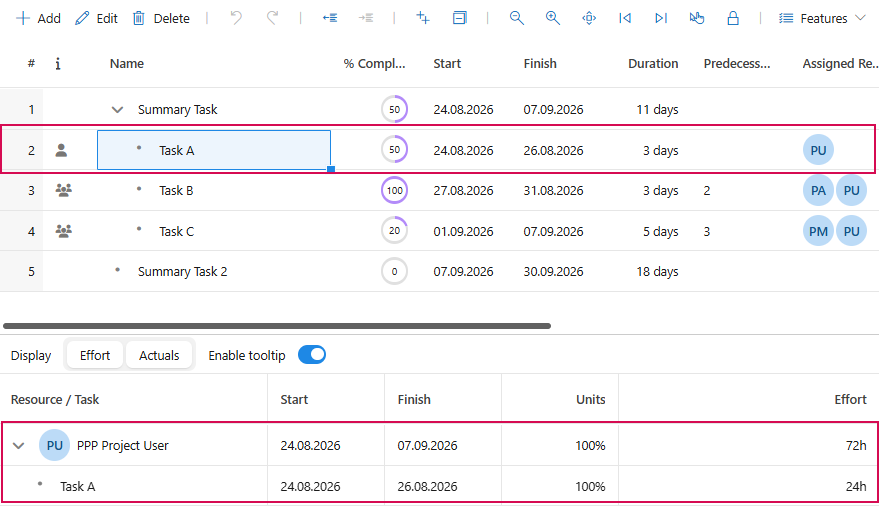The image size is (879, 513).
Task: Click finish date 30.09.2026
Action: coord(553,272)
